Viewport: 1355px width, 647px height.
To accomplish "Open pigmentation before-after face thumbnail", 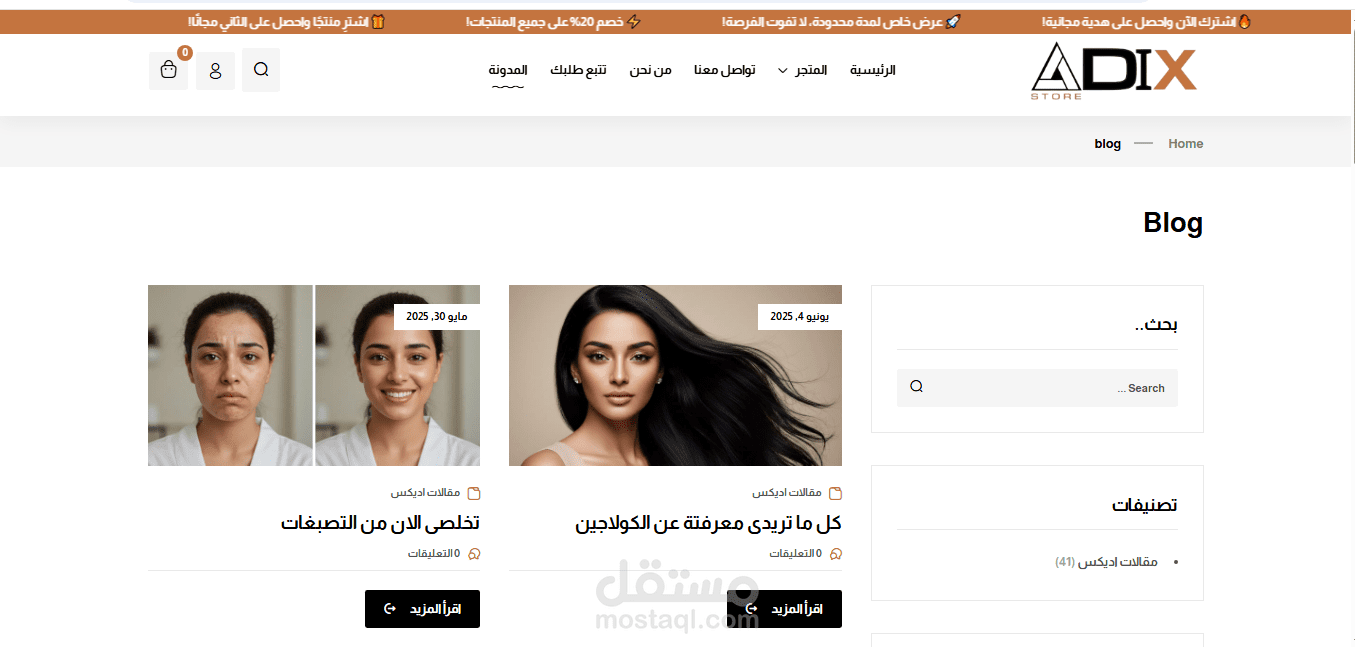I will click(x=314, y=376).
